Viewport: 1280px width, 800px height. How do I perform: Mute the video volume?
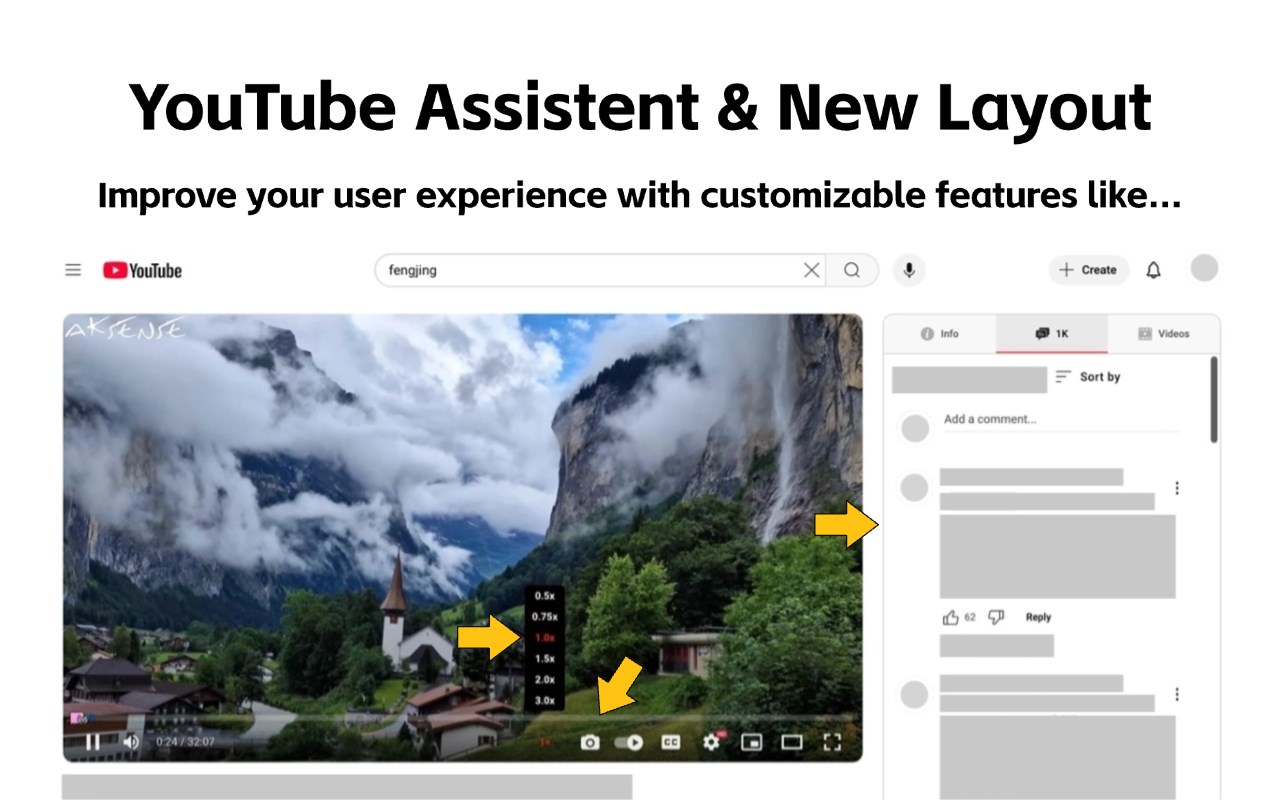(x=130, y=742)
